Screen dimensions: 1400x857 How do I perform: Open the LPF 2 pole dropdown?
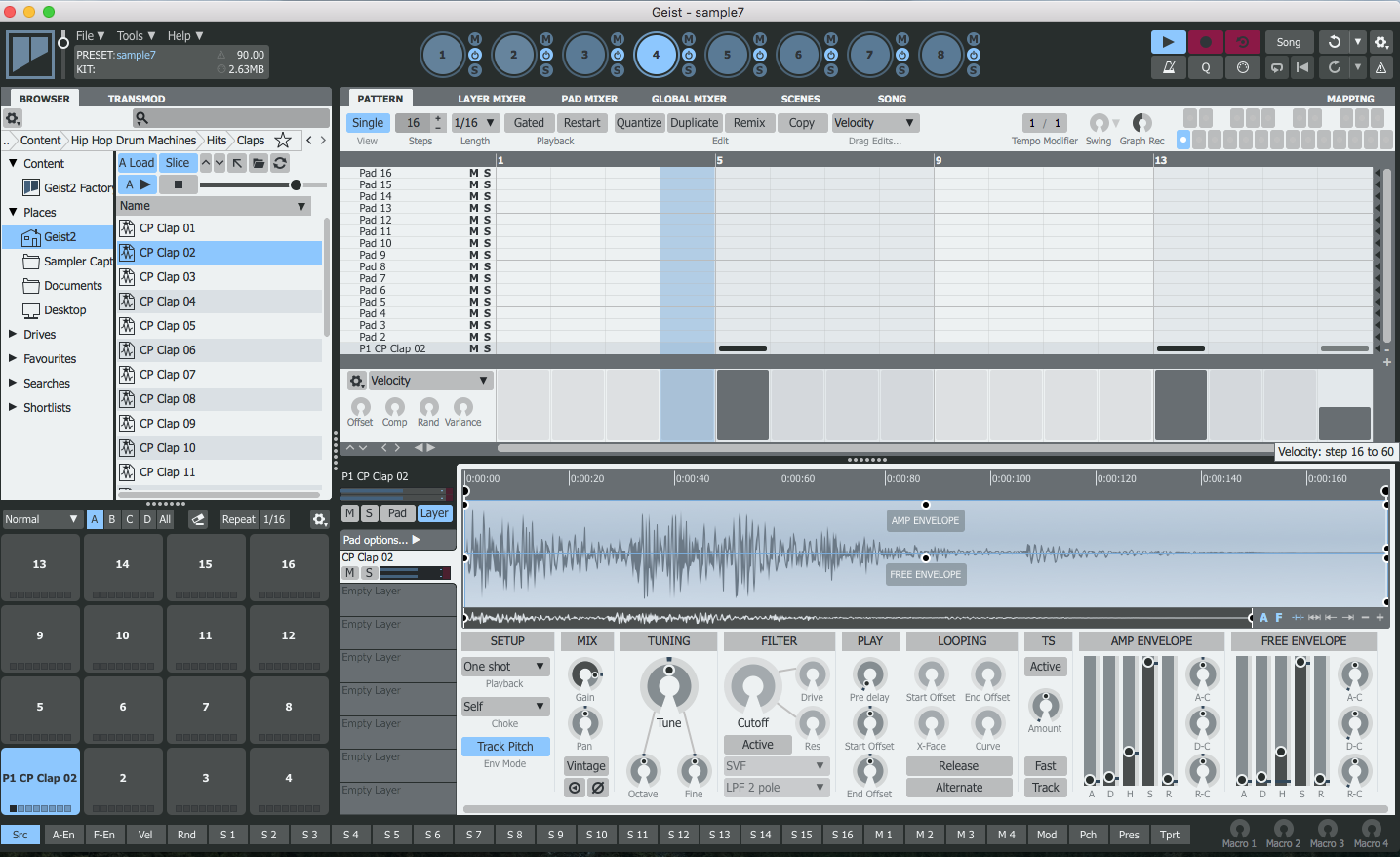[x=776, y=788]
